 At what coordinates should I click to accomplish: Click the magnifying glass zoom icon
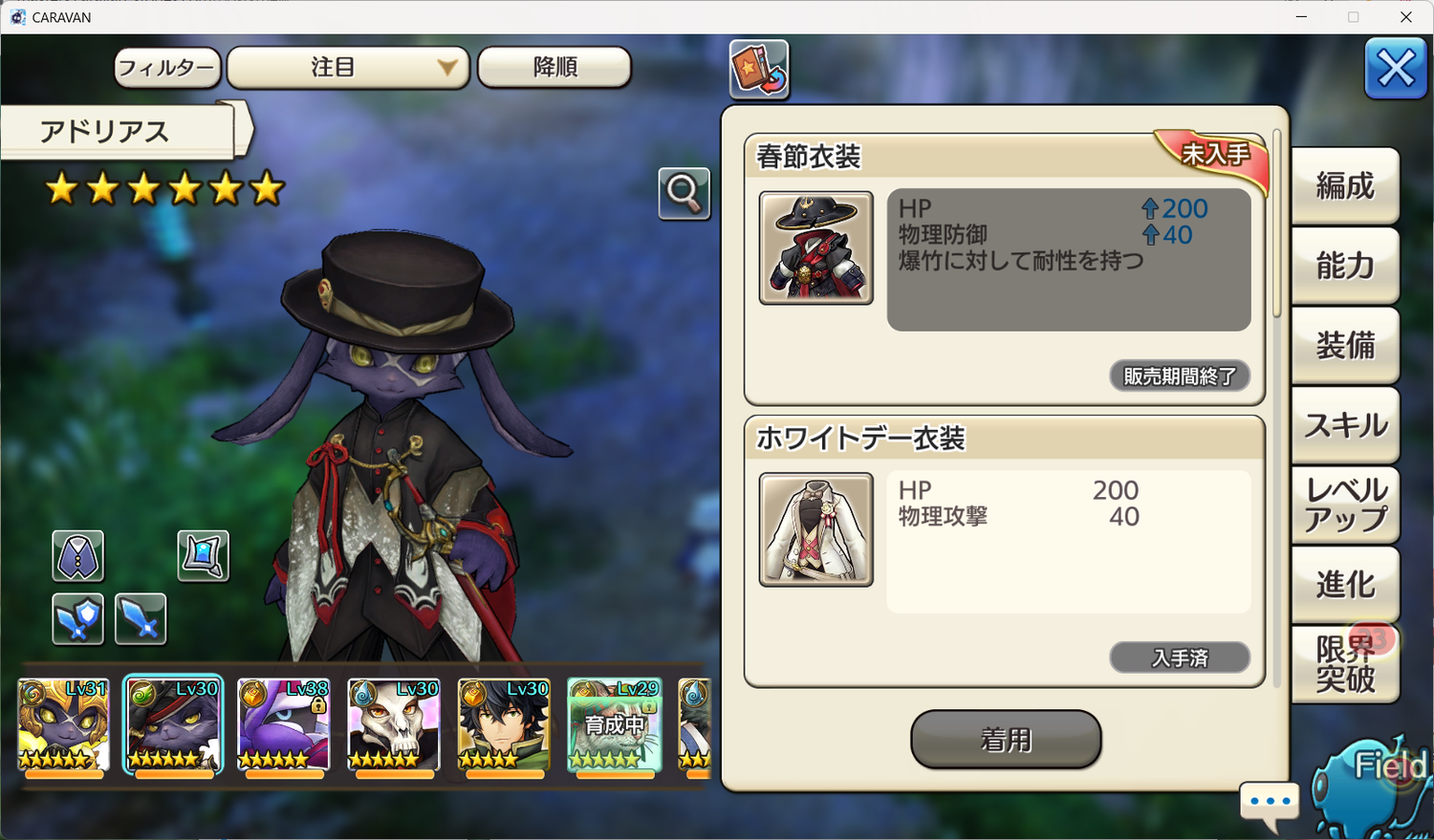(x=684, y=193)
